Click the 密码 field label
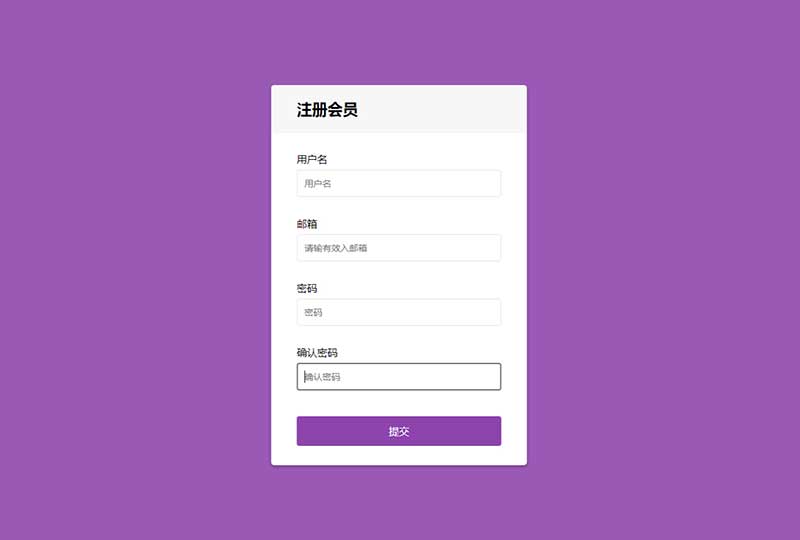The height and width of the screenshot is (540, 800). point(307,288)
